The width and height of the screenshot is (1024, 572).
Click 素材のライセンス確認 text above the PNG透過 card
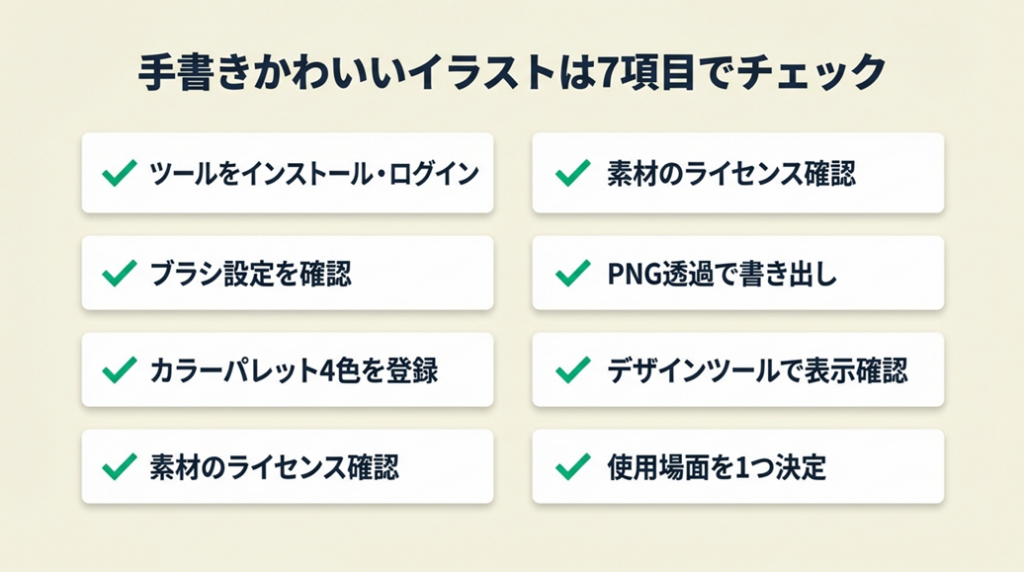coord(731,174)
